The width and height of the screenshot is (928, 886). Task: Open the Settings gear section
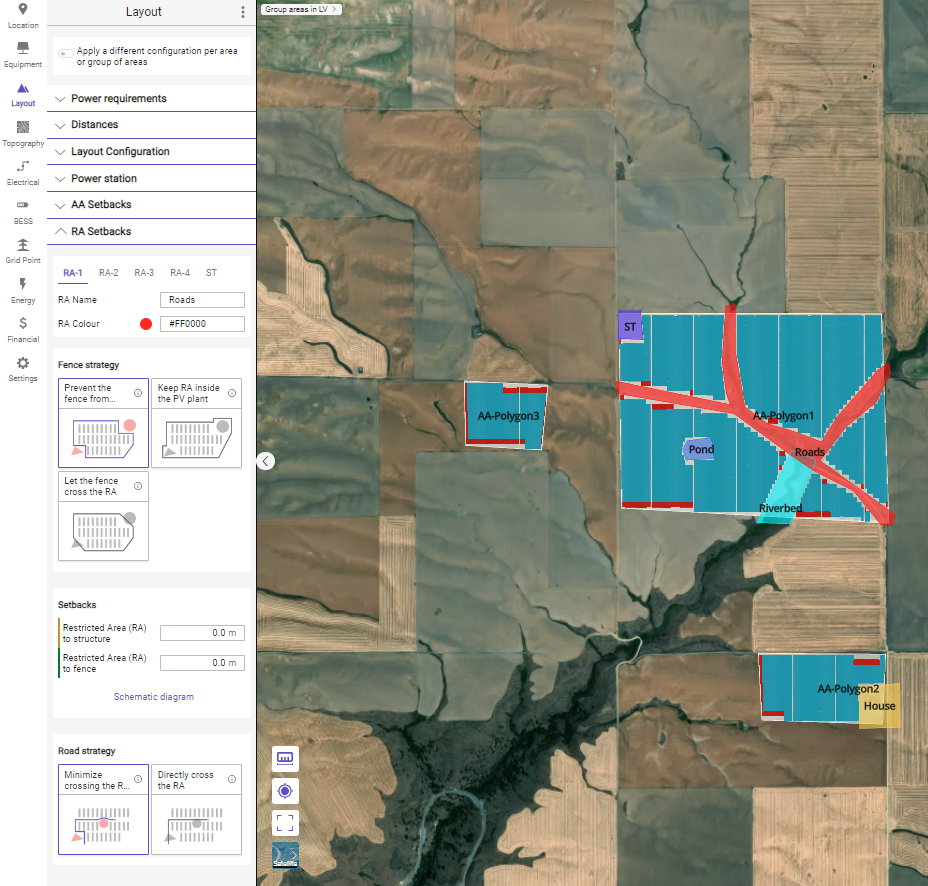coord(22,369)
